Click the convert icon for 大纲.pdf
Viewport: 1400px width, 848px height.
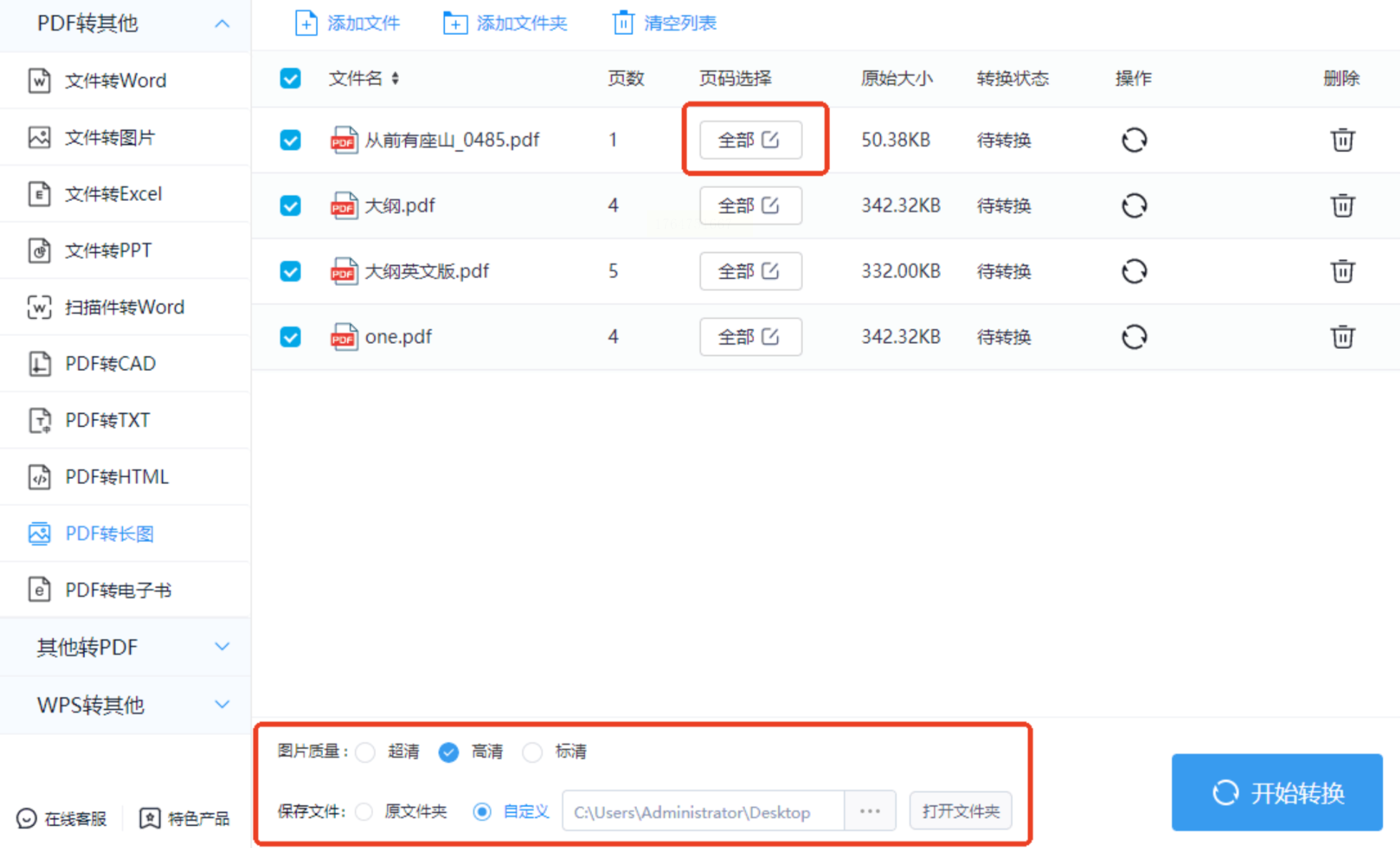click(1133, 206)
